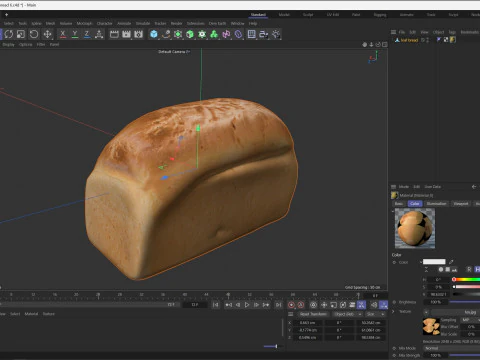Image resolution: width=480 pixels, height=360 pixels.
Task: Adjust the Saturation slider
Action: 466,287
